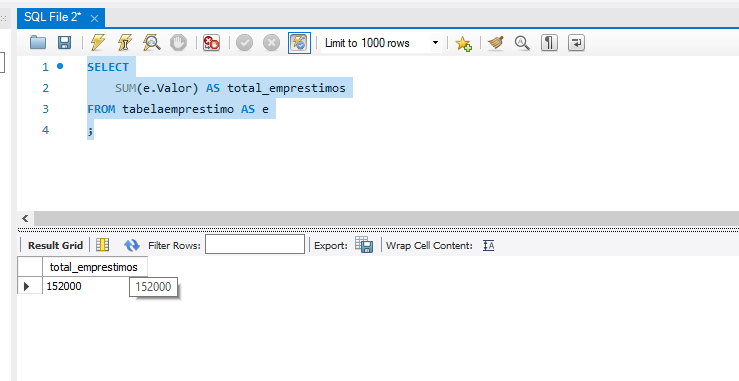Execute the selected SQL with the lightning bolt

(x=98, y=42)
